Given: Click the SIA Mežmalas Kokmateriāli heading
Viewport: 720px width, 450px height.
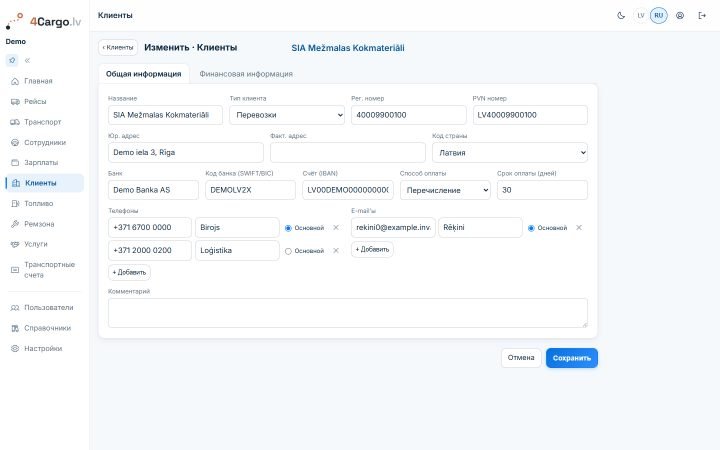Looking at the screenshot, I should point(348,48).
